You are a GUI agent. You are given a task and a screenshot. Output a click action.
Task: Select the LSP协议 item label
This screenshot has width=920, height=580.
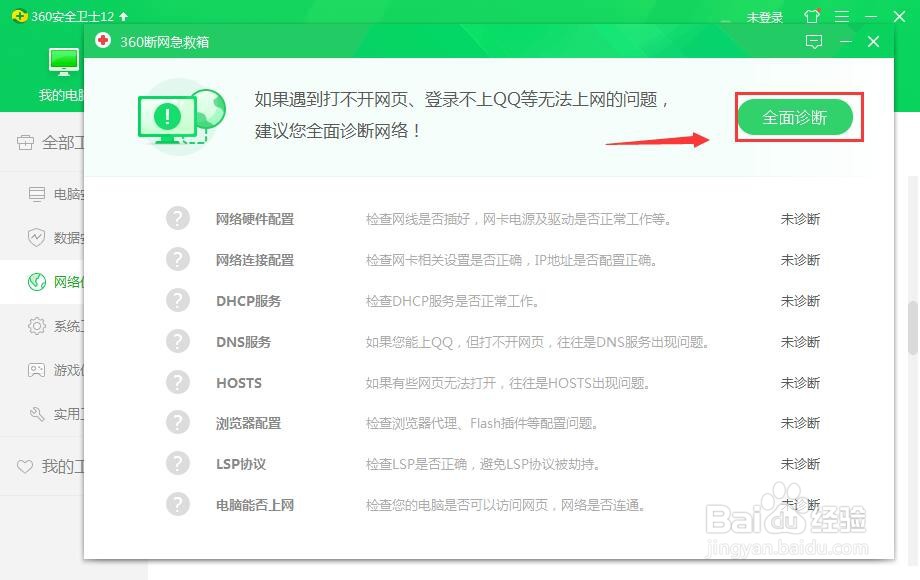coord(241,464)
